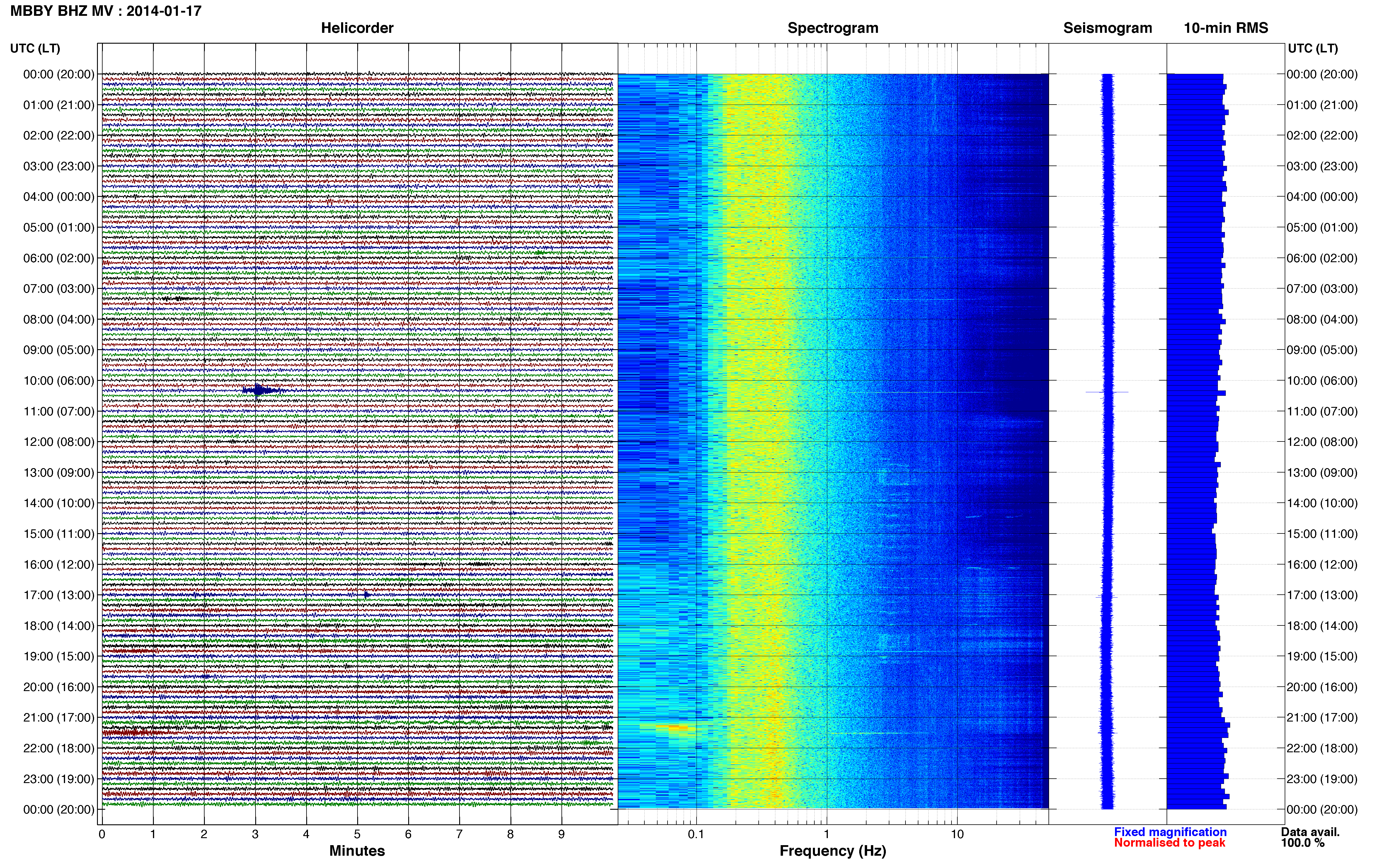1389x868 pixels.
Task: Click the '0.1' frequency tick label
Action: pyautogui.click(x=696, y=834)
